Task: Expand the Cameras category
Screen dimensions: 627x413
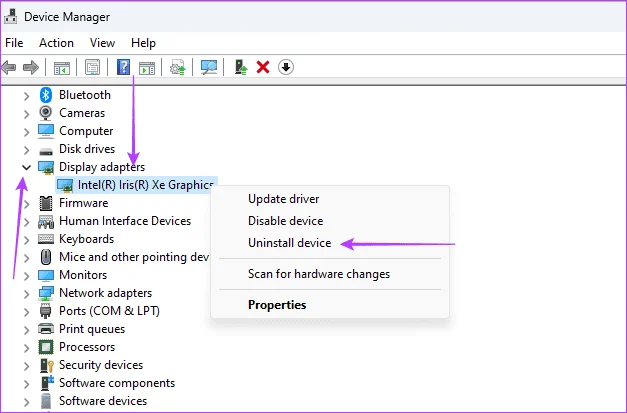Action: (26, 114)
